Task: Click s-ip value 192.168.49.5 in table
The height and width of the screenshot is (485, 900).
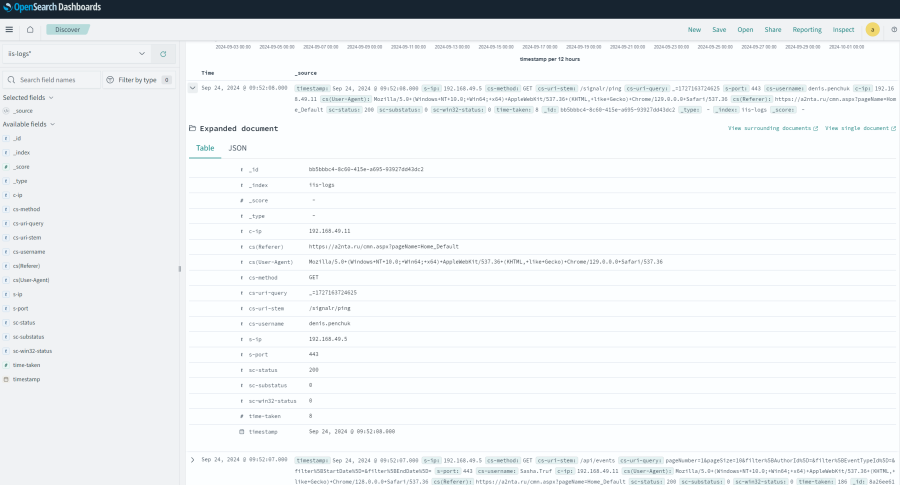Action: coord(328,339)
